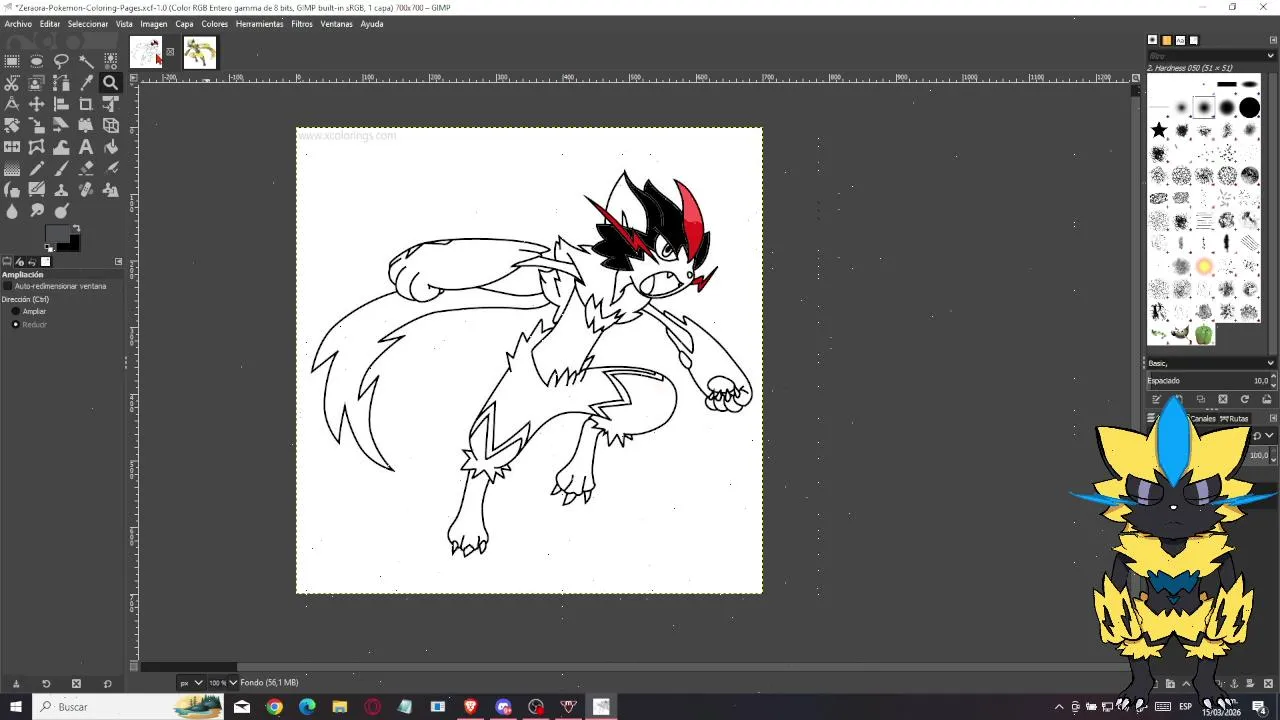
Task: Select the Zoom magnifier tool
Action: (111, 83)
